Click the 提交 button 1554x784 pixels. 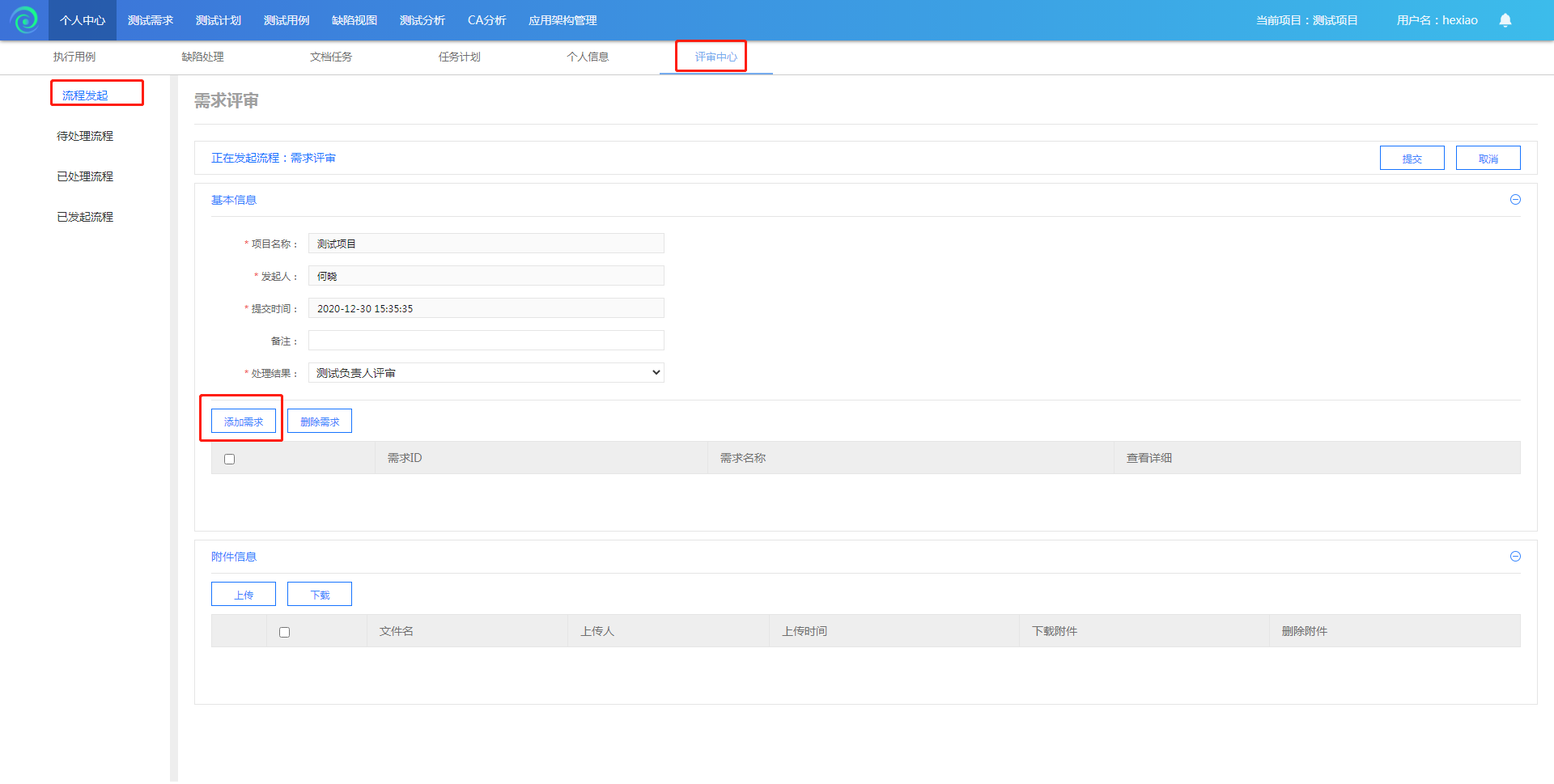pyautogui.click(x=1412, y=159)
